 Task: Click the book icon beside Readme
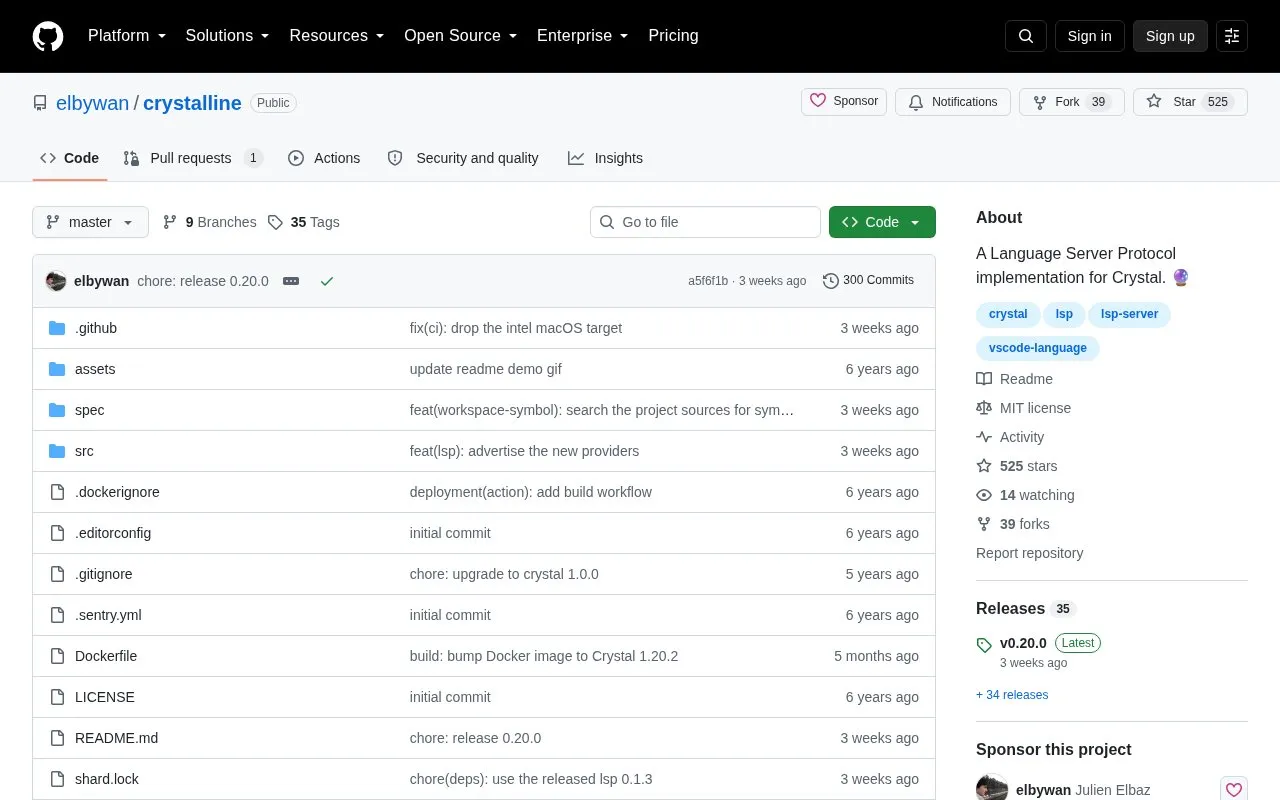point(984,379)
